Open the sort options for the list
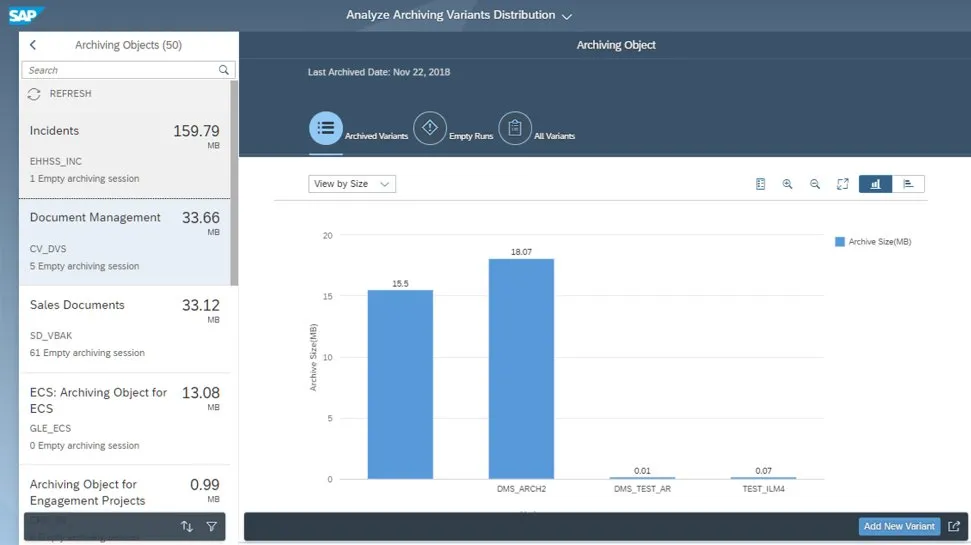Viewport: 971px width, 545px height. 187,526
